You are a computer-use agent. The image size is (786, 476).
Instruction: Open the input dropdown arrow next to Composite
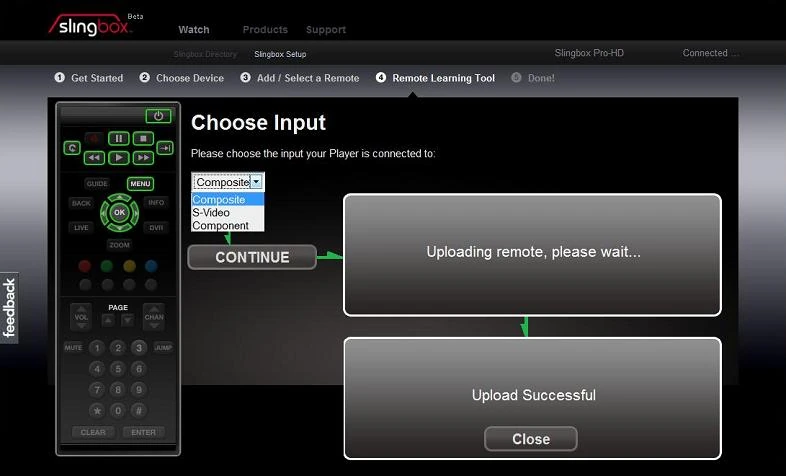click(x=256, y=182)
